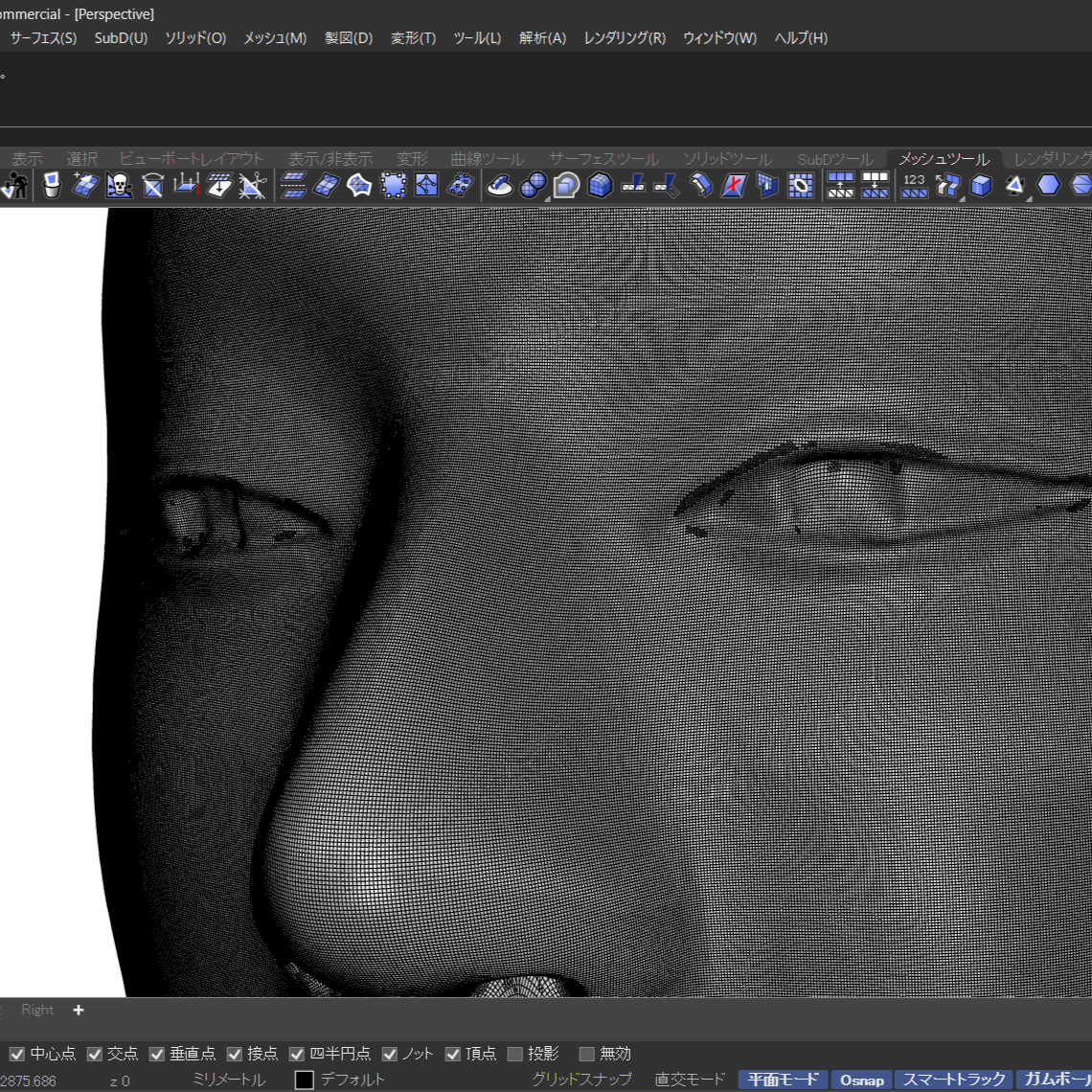Click the 123 reduce mesh count icon
The image size is (1092, 1092).
point(914,186)
